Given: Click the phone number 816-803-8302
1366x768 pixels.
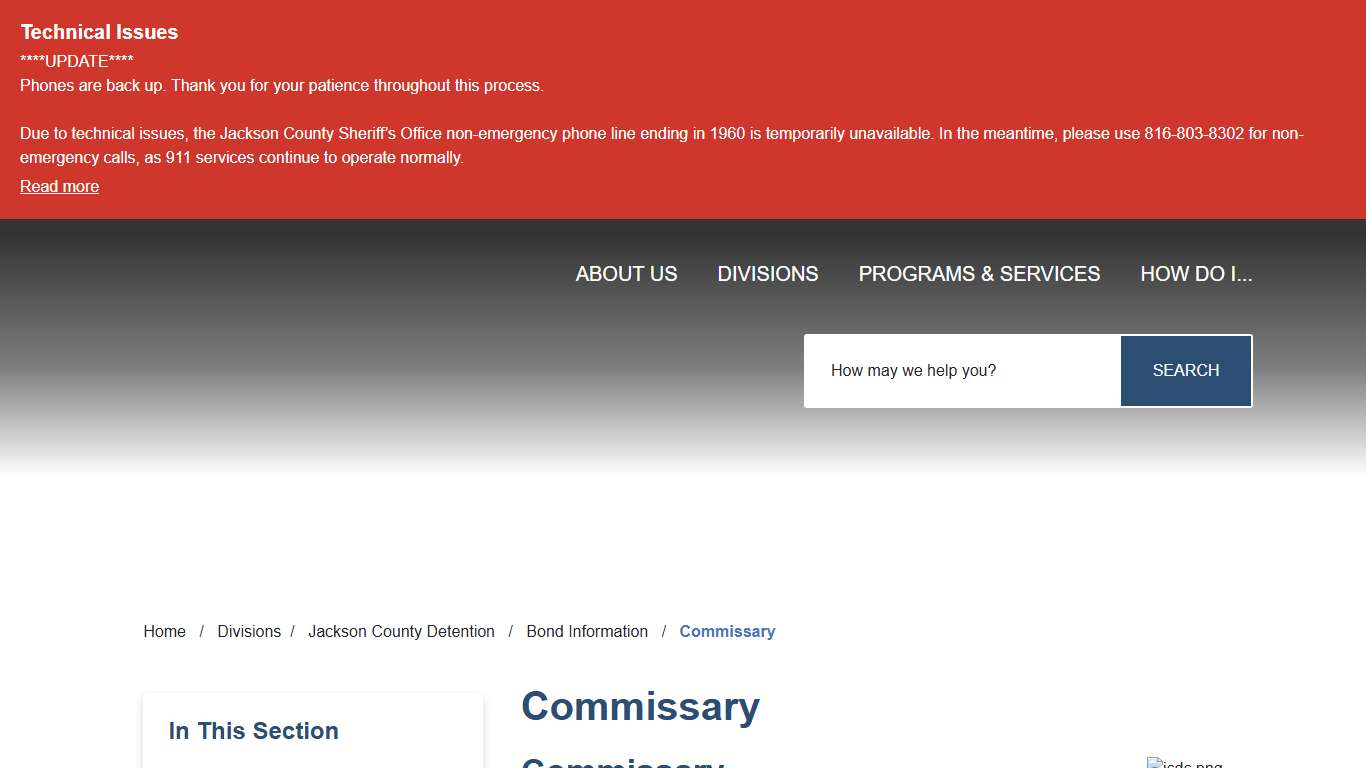Looking at the screenshot, I should (x=1191, y=133).
